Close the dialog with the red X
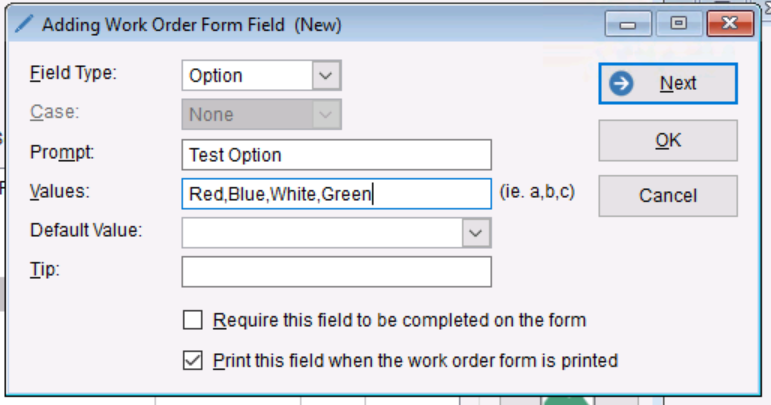Viewport: 771px width, 405px height. tap(728, 25)
